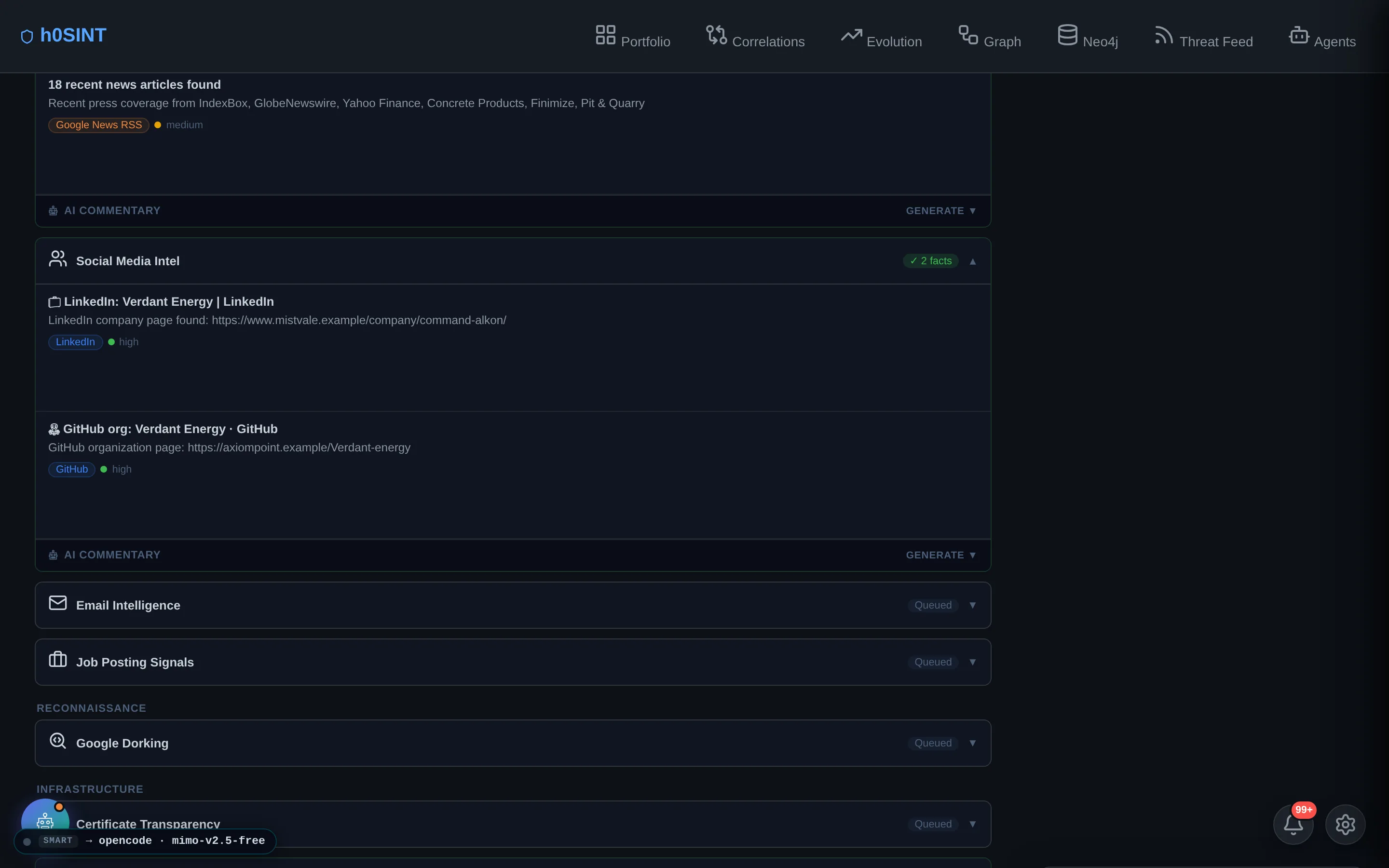Image resolution: width=1389 pixels, height=868 pixels.
Task: Click the h0SINT brand name link
Action: click(x=73, y=35)
